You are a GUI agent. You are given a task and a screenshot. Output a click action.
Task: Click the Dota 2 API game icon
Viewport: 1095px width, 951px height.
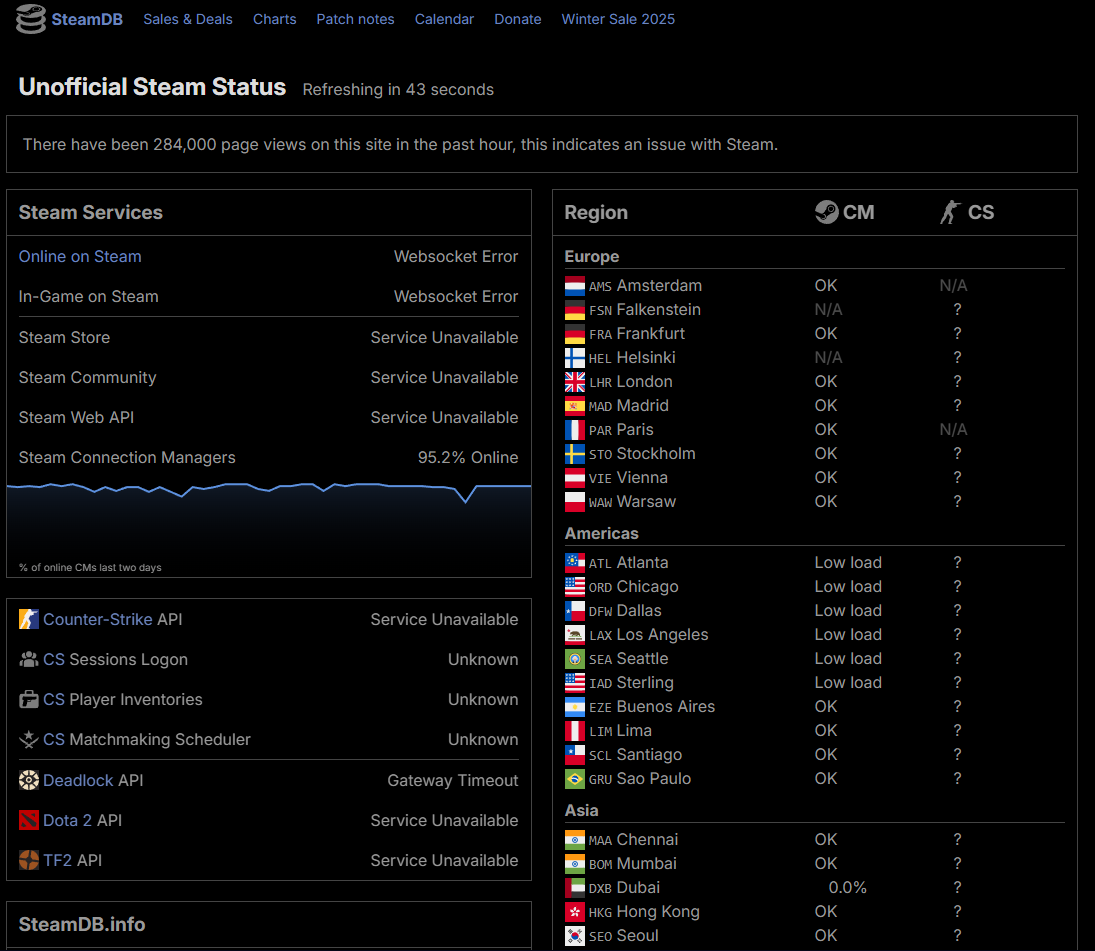click(29, 820)
